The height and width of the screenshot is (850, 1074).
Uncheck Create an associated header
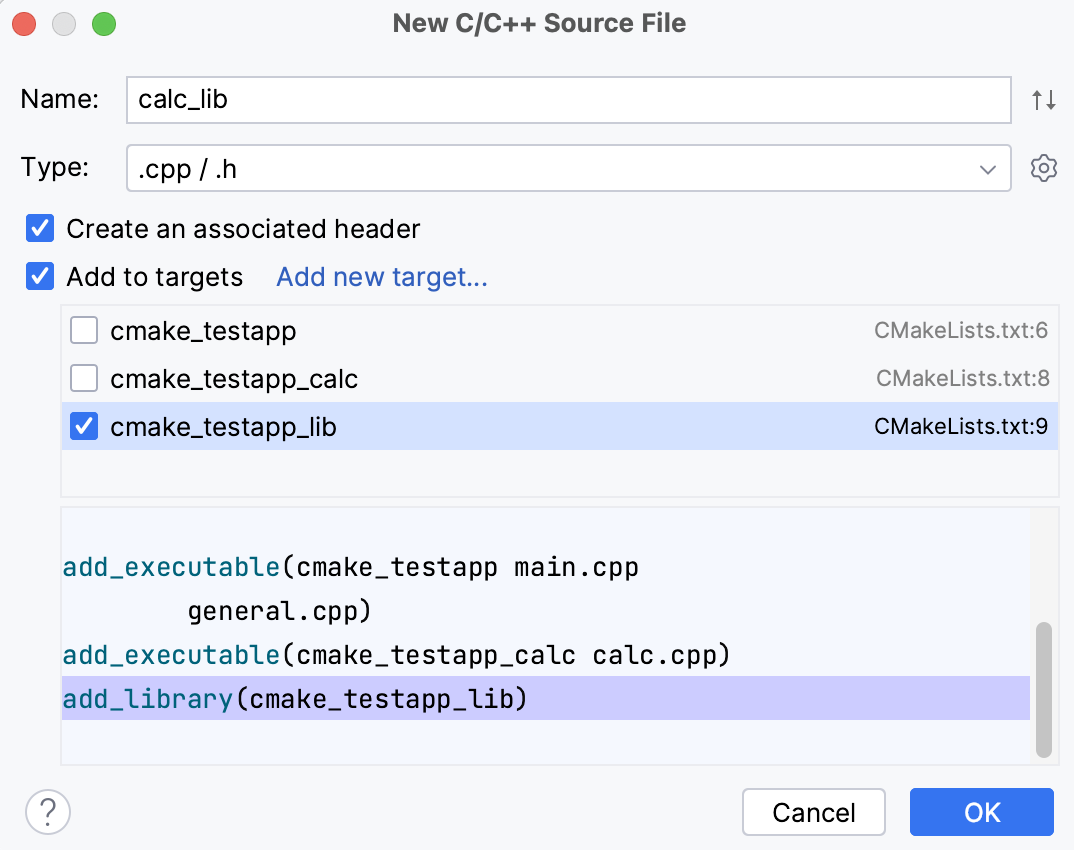tap(40, 229)
